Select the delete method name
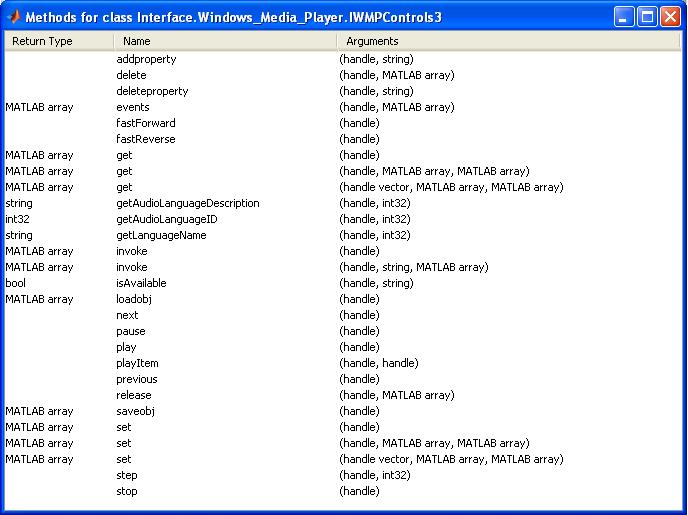 click(131, 75)
